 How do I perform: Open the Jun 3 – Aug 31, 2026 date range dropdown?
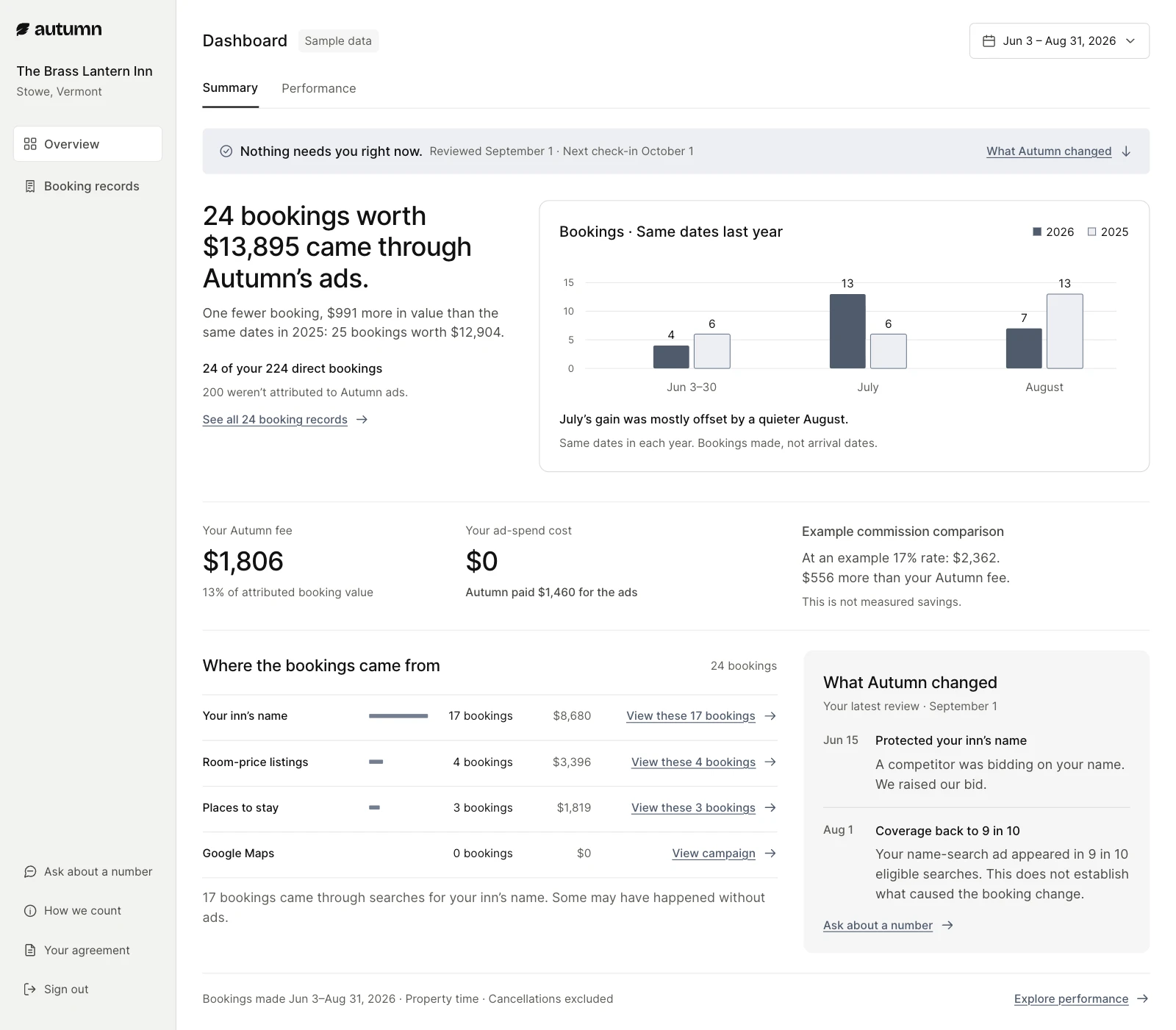[1059, 41]
